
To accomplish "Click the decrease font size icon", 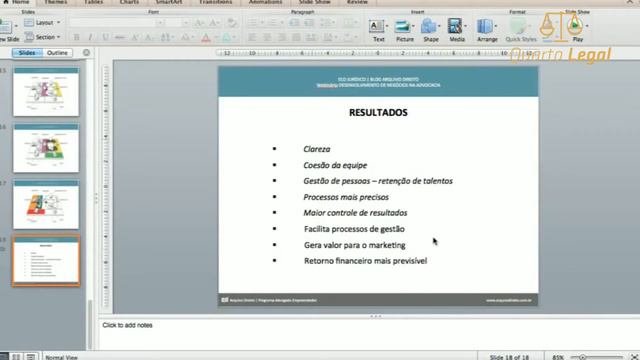I will point(213,23).
